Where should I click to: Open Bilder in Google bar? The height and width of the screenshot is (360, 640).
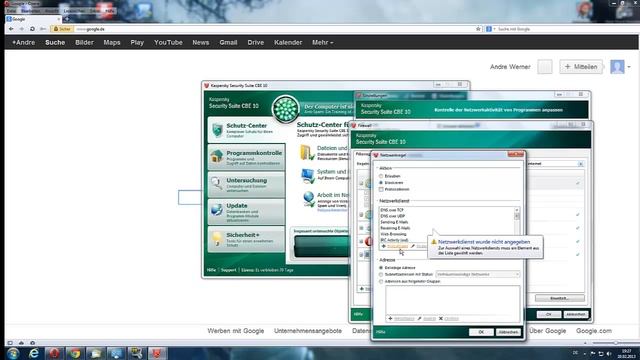[x=84, y=42]
